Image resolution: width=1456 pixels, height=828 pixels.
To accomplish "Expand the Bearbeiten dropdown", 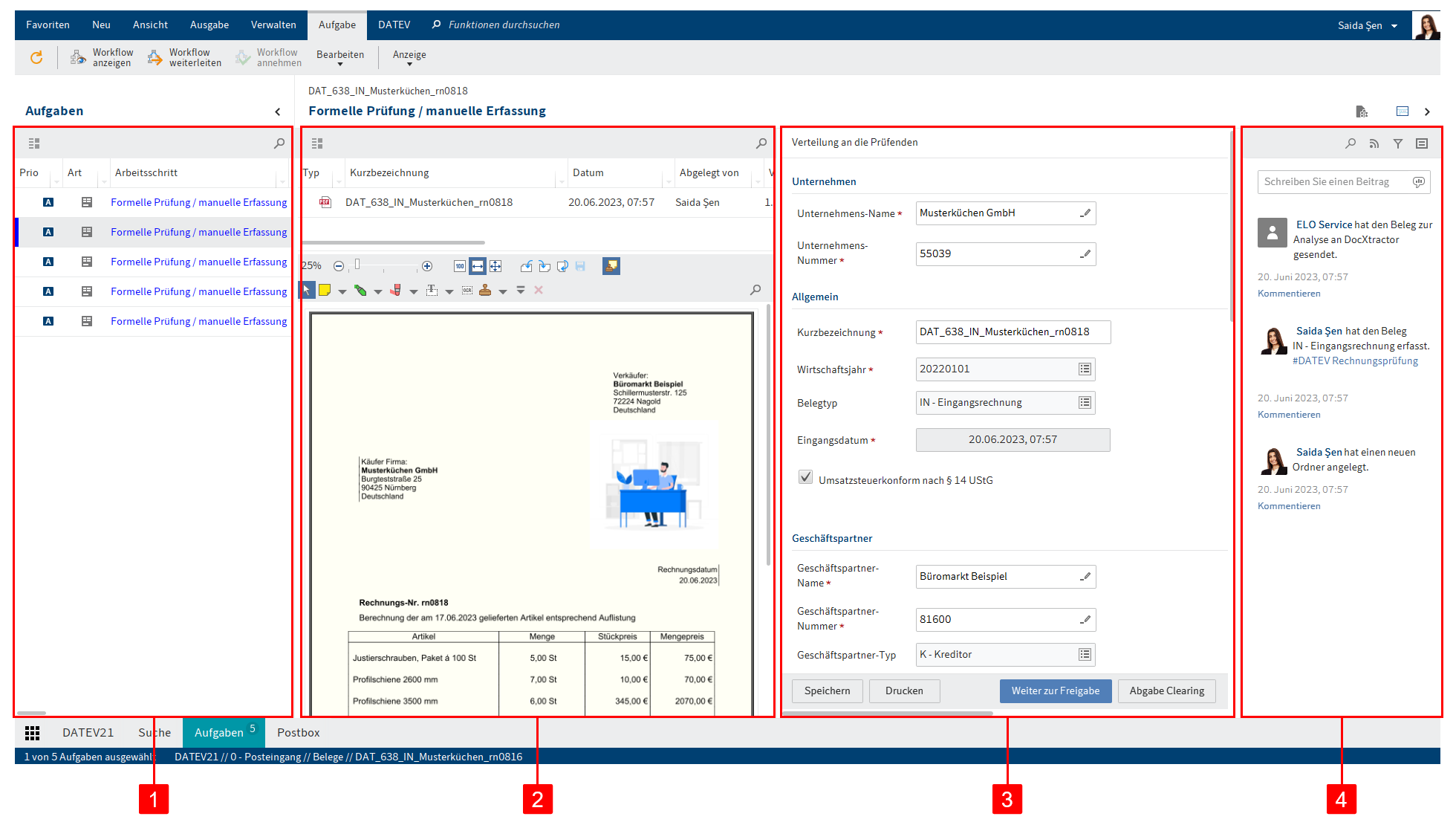I will (340, 57).
